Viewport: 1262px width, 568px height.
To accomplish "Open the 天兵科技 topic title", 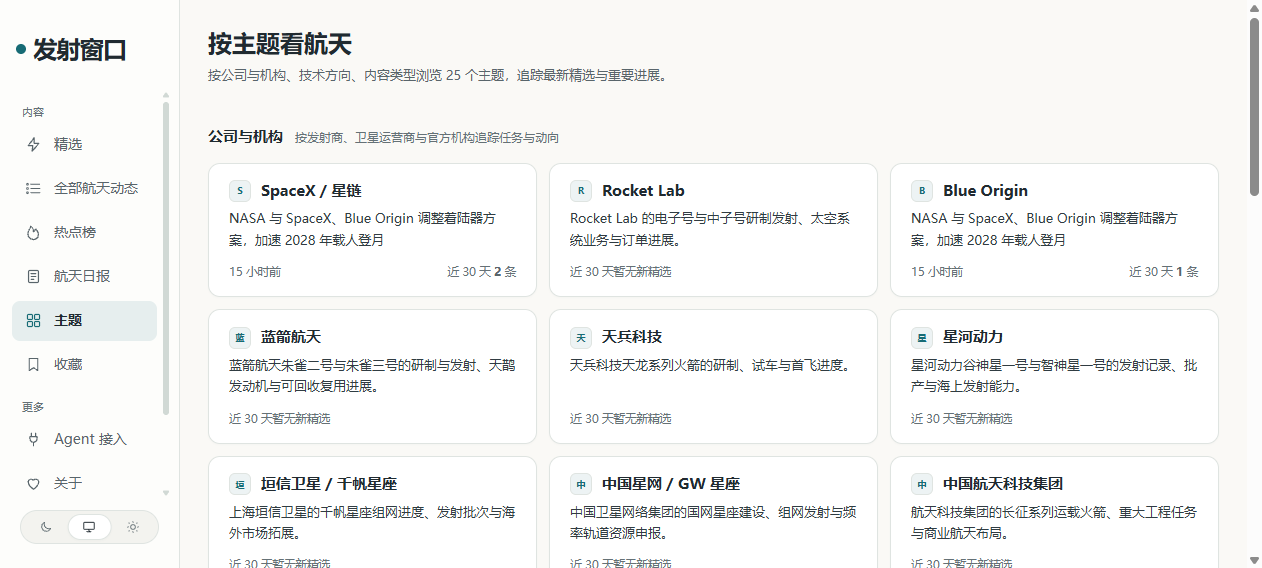I will (x=632, y=337).
